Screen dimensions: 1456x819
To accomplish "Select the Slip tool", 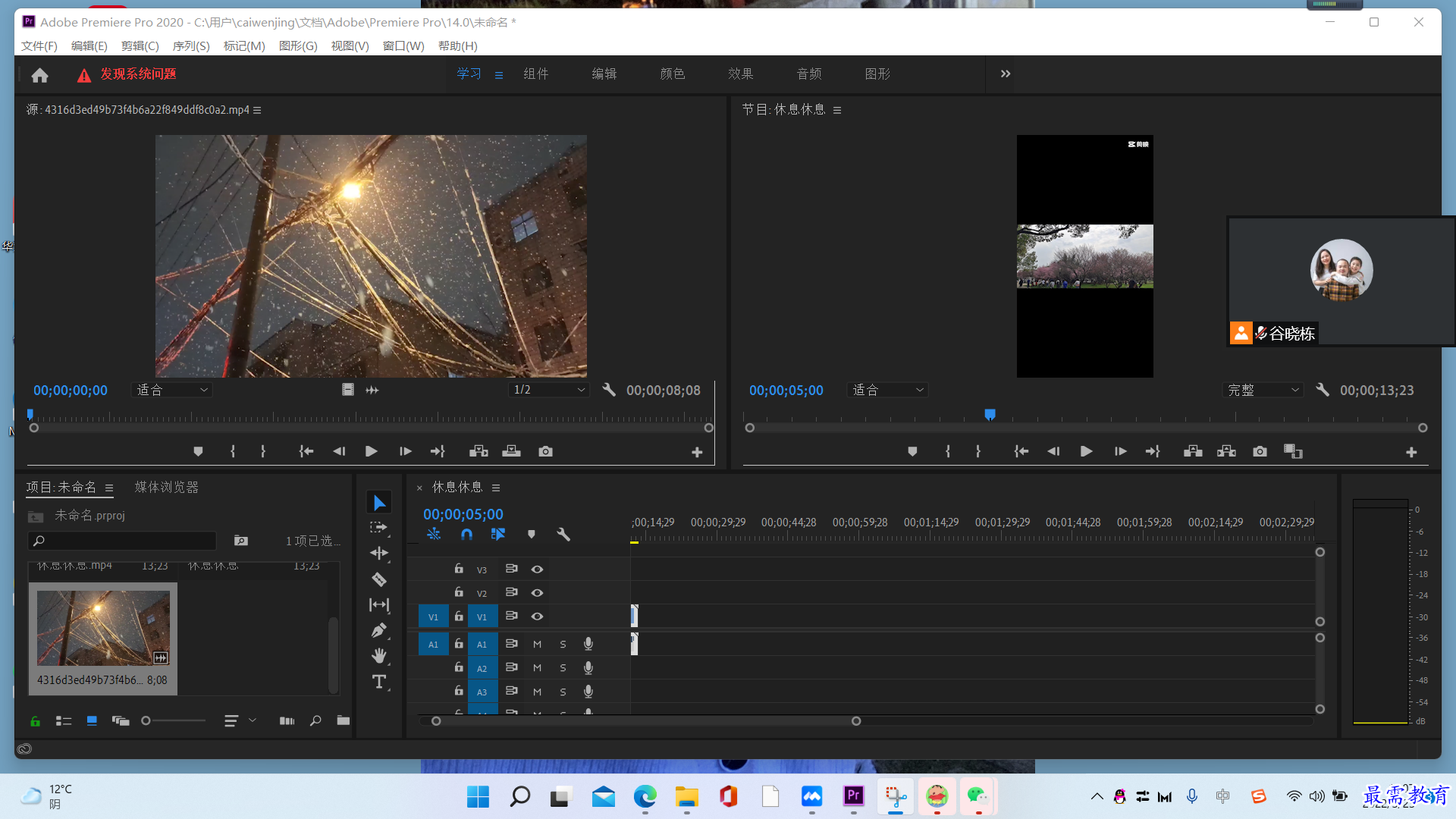I will point(379,604).
